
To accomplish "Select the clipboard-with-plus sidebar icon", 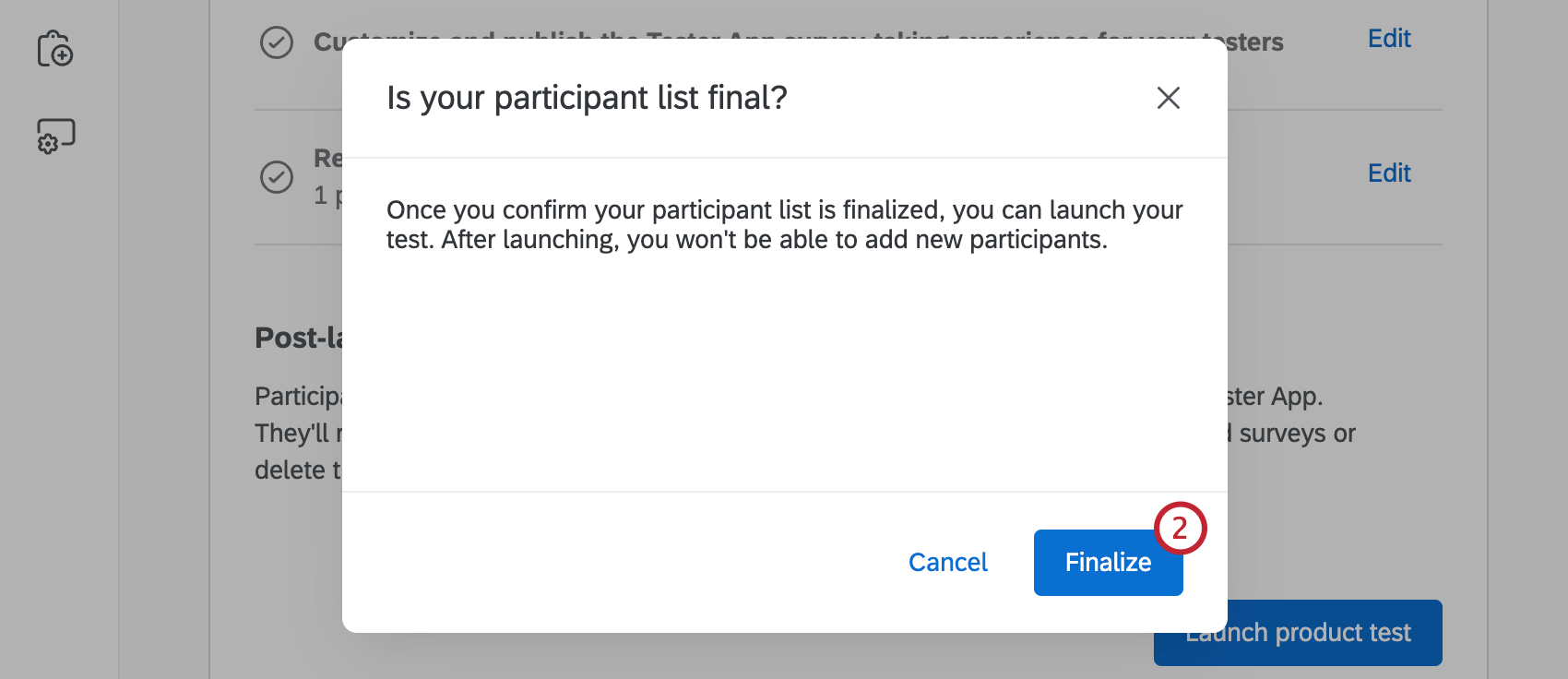I will click(x=55, y=50).
